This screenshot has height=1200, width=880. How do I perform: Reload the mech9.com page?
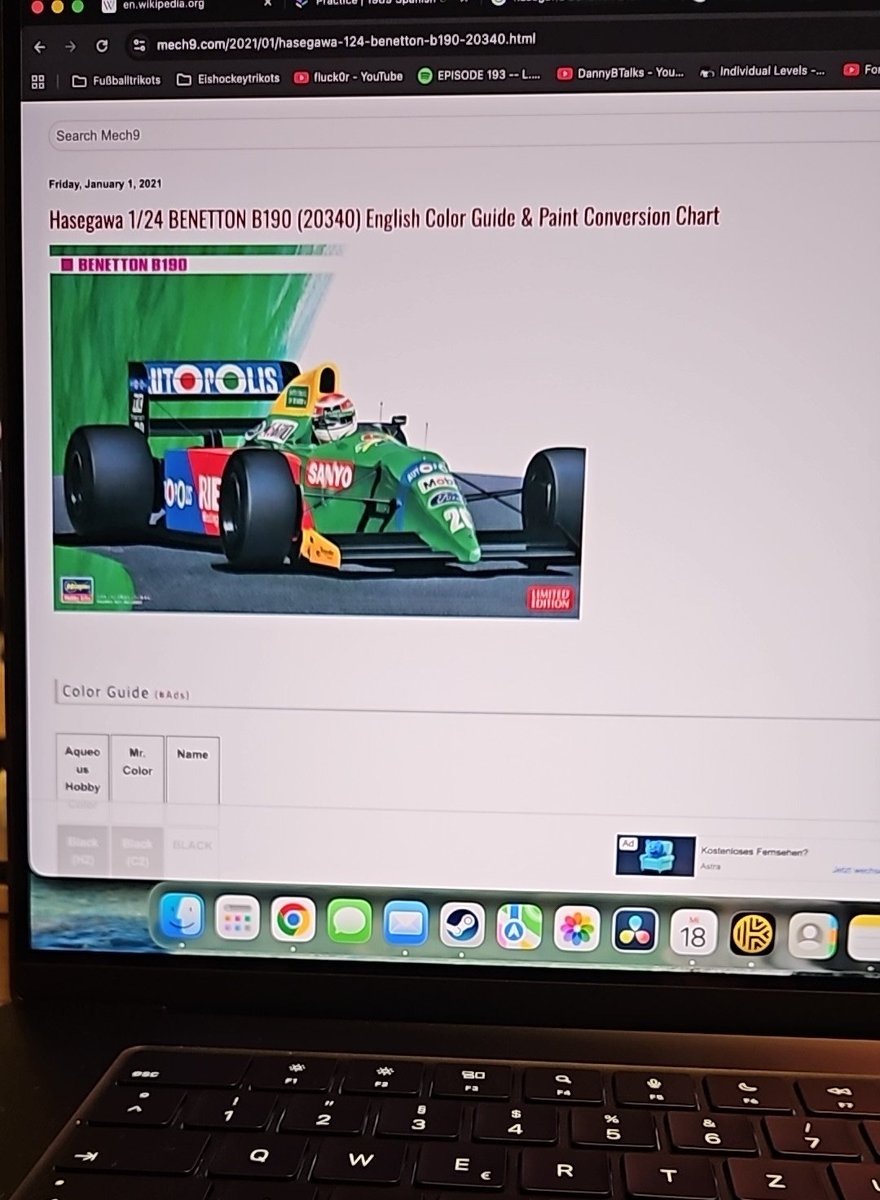click(102, 45)
